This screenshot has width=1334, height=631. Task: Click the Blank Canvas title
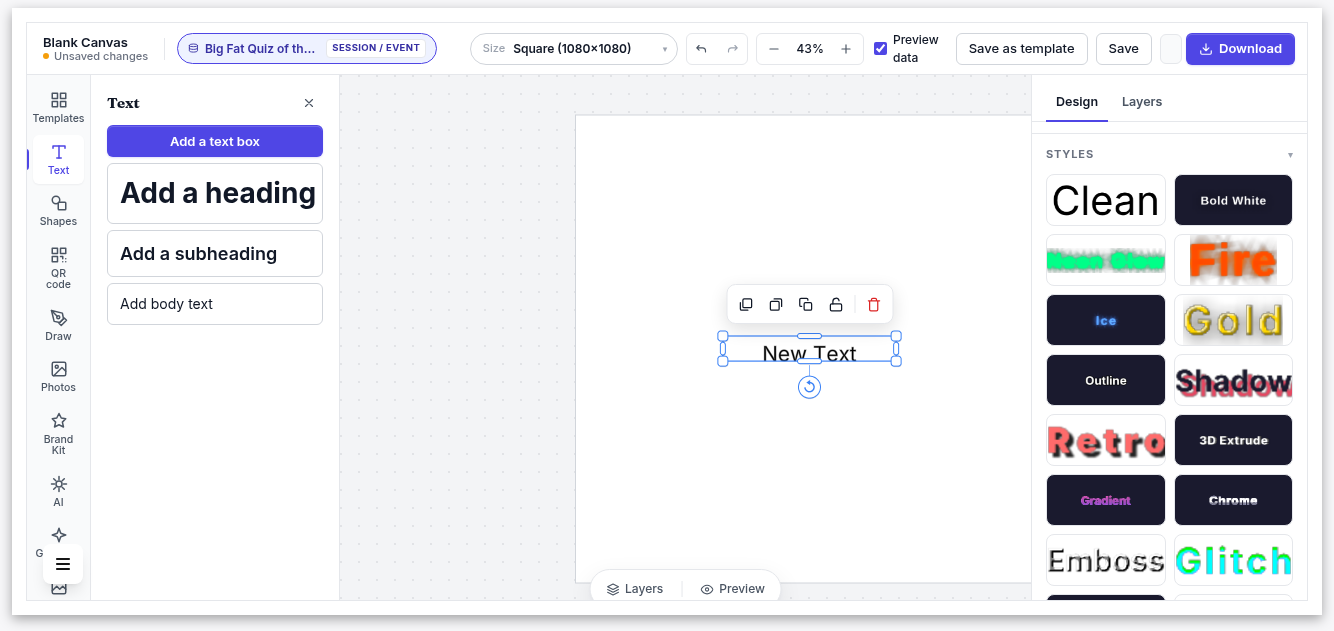pyautogui.click(x=85, y=42)
